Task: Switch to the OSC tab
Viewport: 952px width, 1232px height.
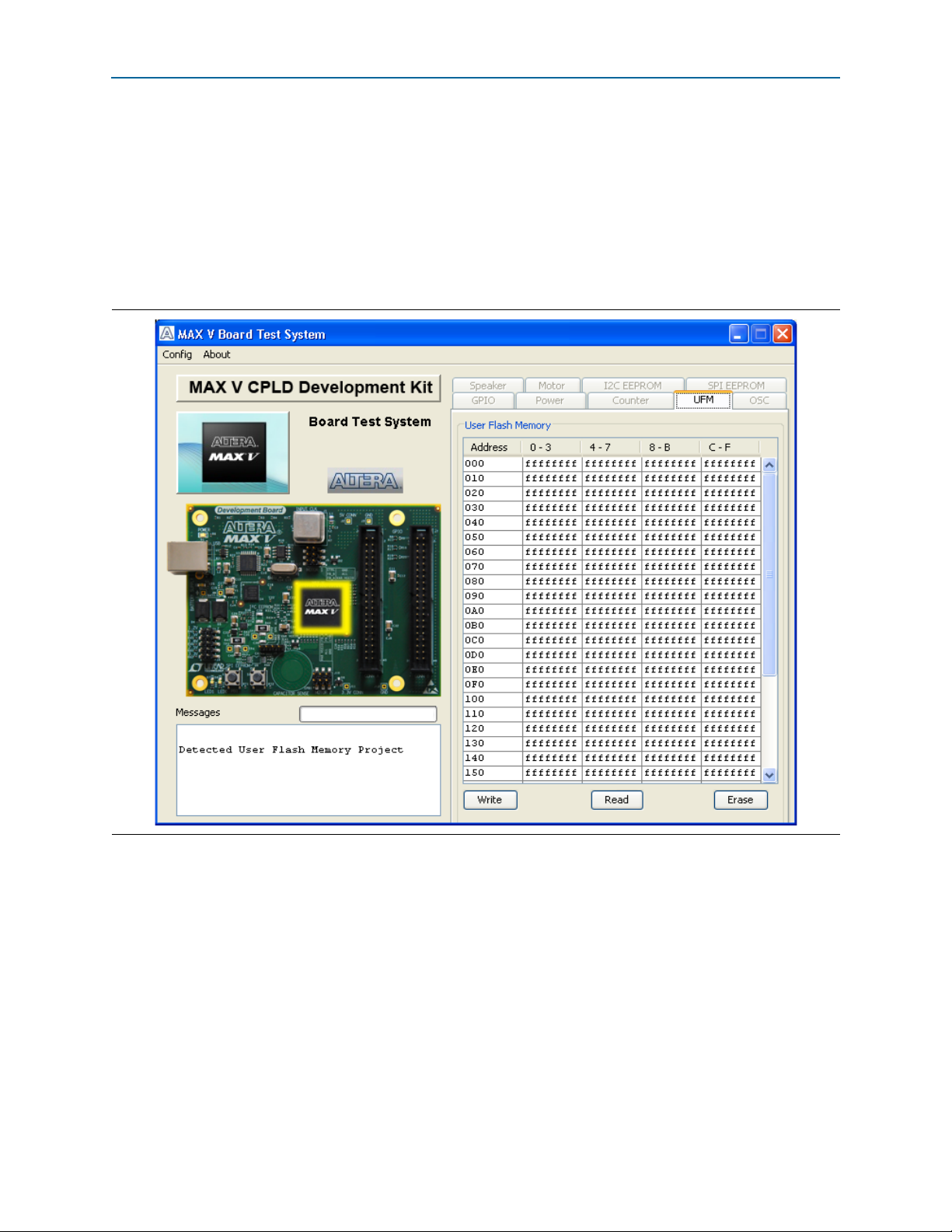Action: (x=759, y=400)
